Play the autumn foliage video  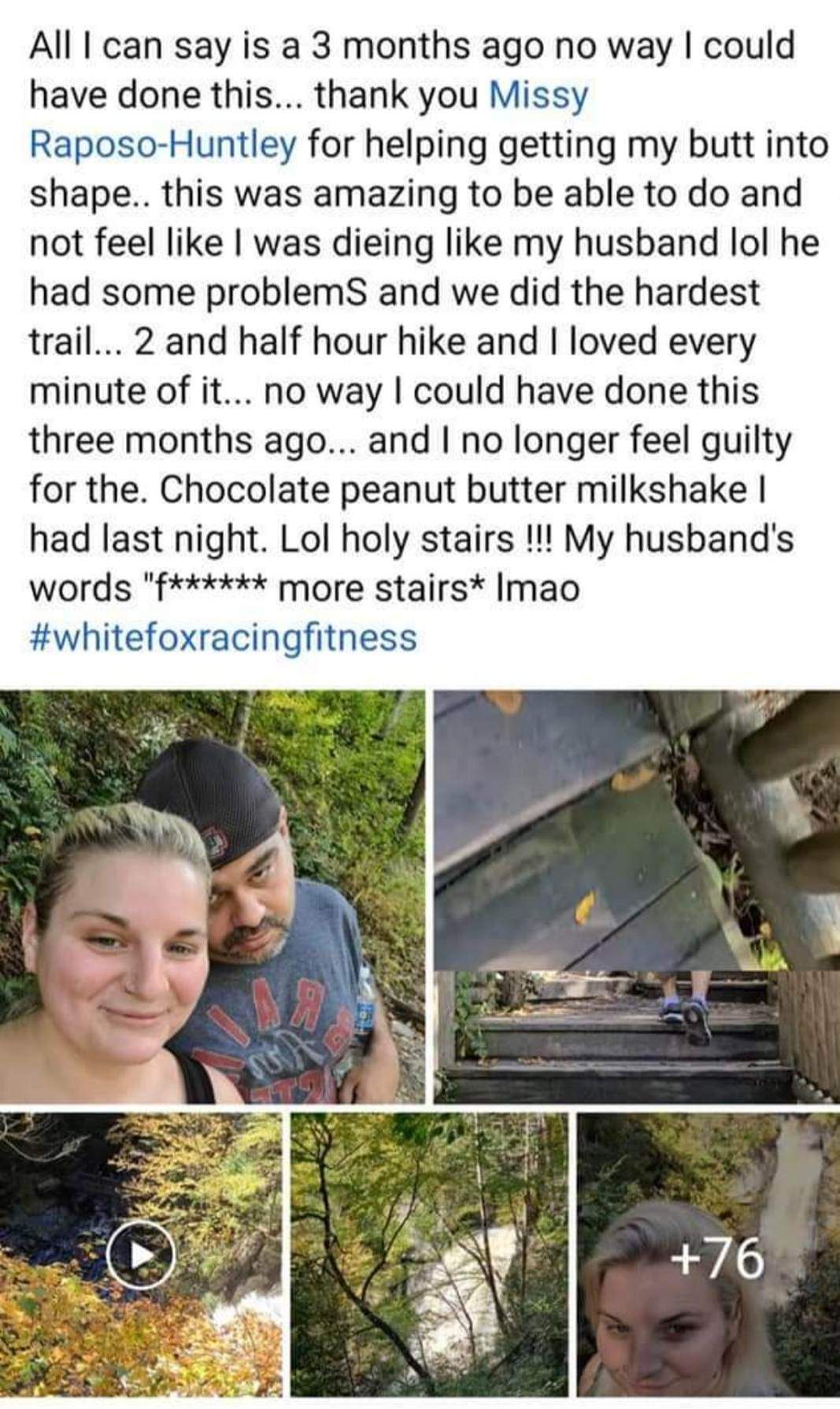coord(140,1256)
